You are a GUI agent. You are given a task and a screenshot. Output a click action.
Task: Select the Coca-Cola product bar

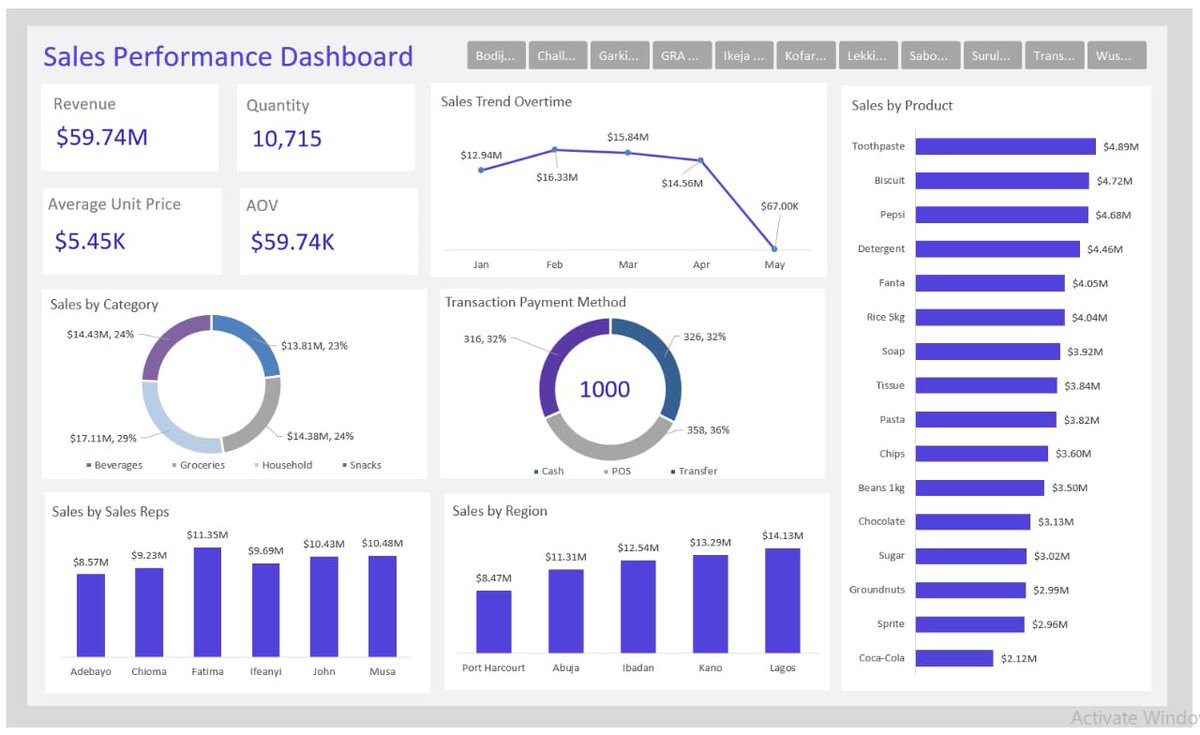(x=955, y=658)
